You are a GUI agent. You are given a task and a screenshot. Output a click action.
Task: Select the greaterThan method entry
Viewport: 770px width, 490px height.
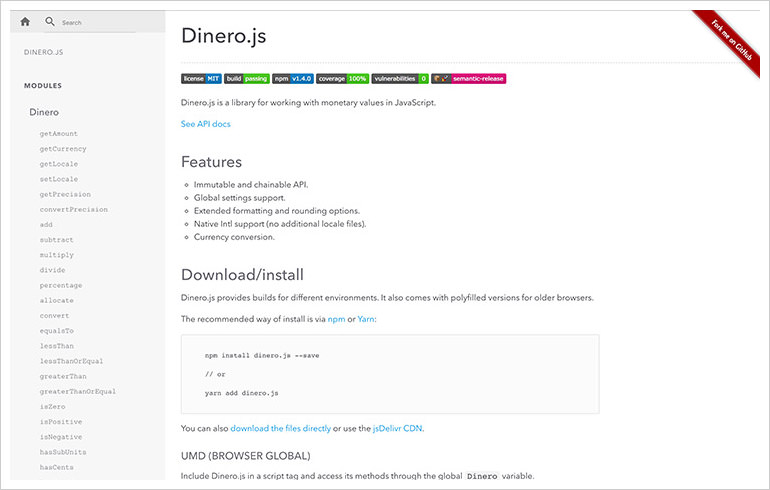pyautogui.click(x=63, y=377)
